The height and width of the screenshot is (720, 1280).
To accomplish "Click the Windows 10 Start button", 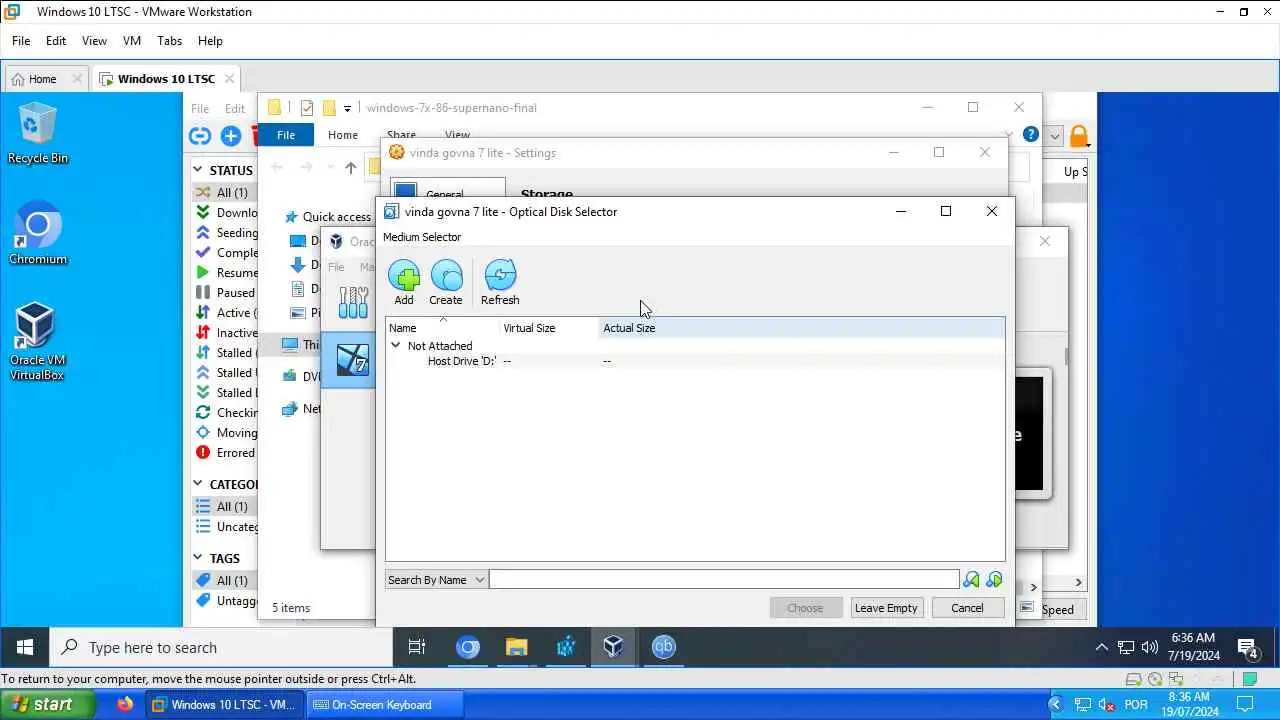I will click(25, 647).
